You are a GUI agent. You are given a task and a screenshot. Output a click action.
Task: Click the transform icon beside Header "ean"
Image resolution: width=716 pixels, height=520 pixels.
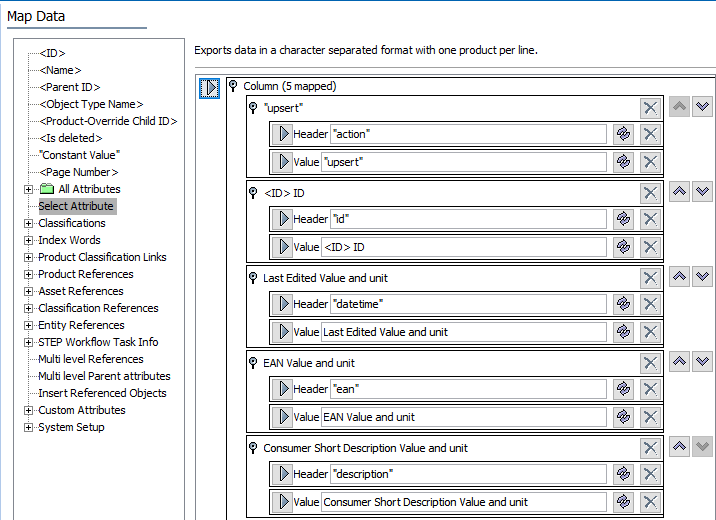pyautogui.click(x=623, y=389)
